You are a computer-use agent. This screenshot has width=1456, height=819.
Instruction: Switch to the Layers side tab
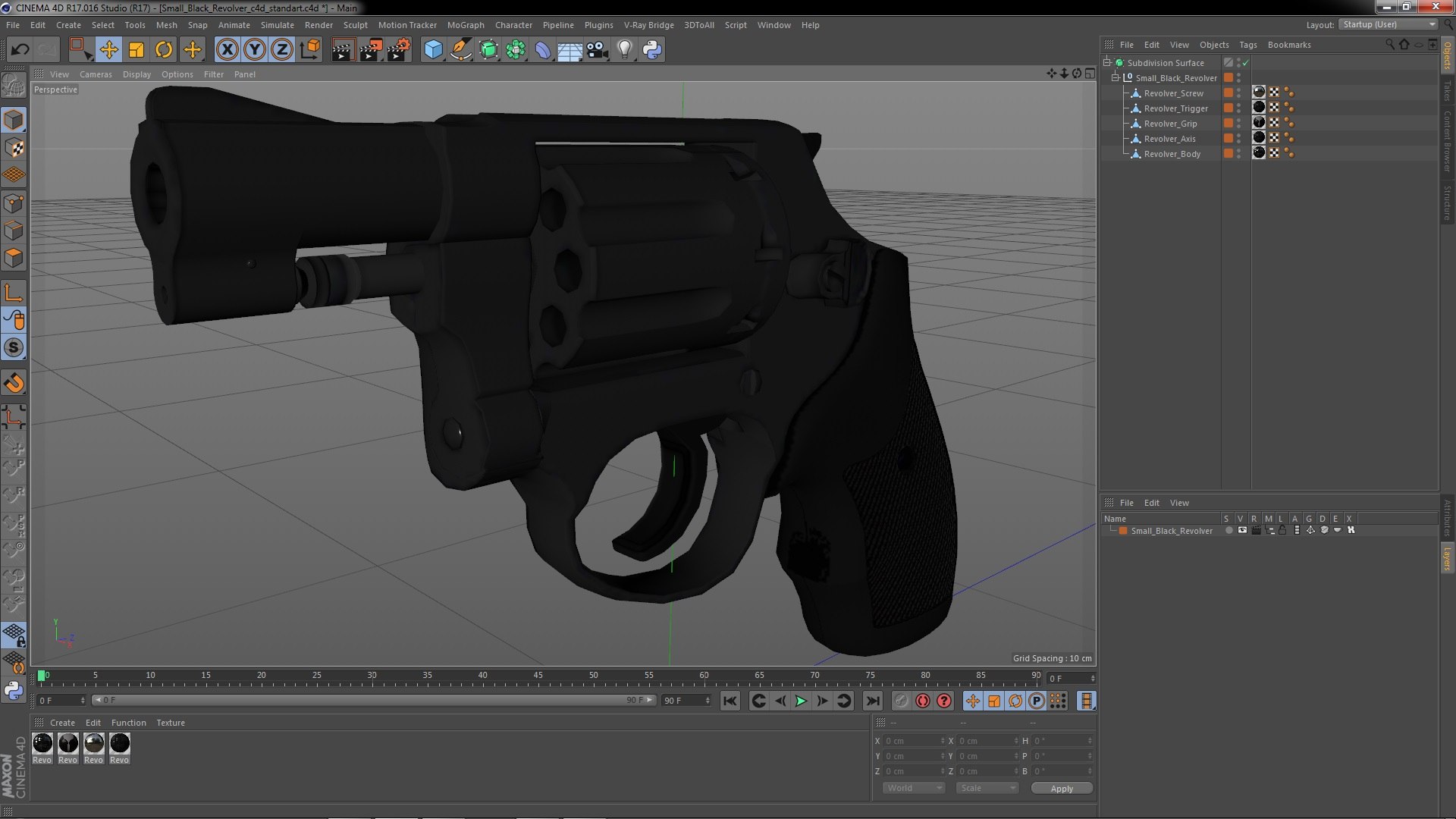1447,559
